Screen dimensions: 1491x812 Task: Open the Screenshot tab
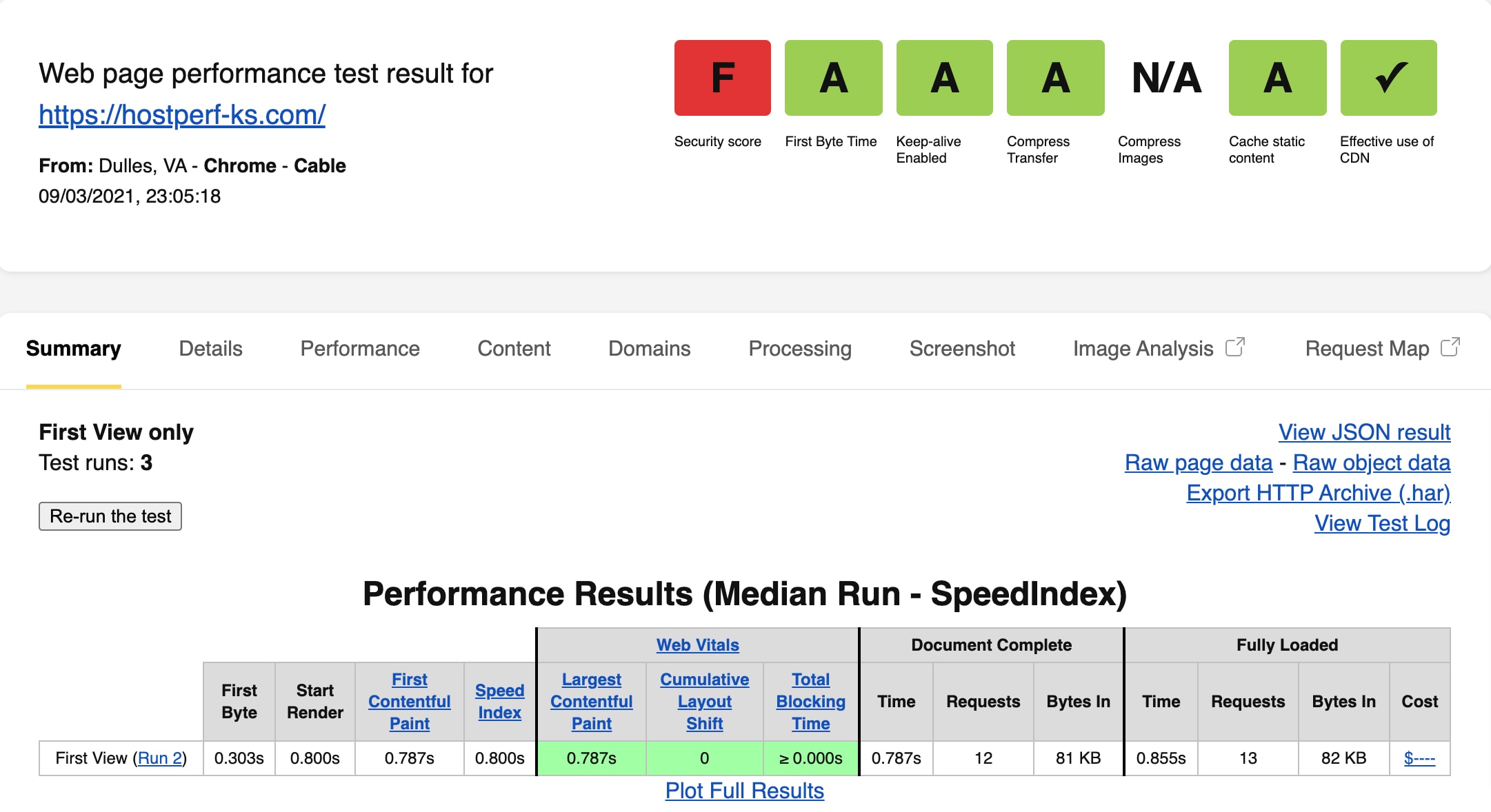(962, 349)
